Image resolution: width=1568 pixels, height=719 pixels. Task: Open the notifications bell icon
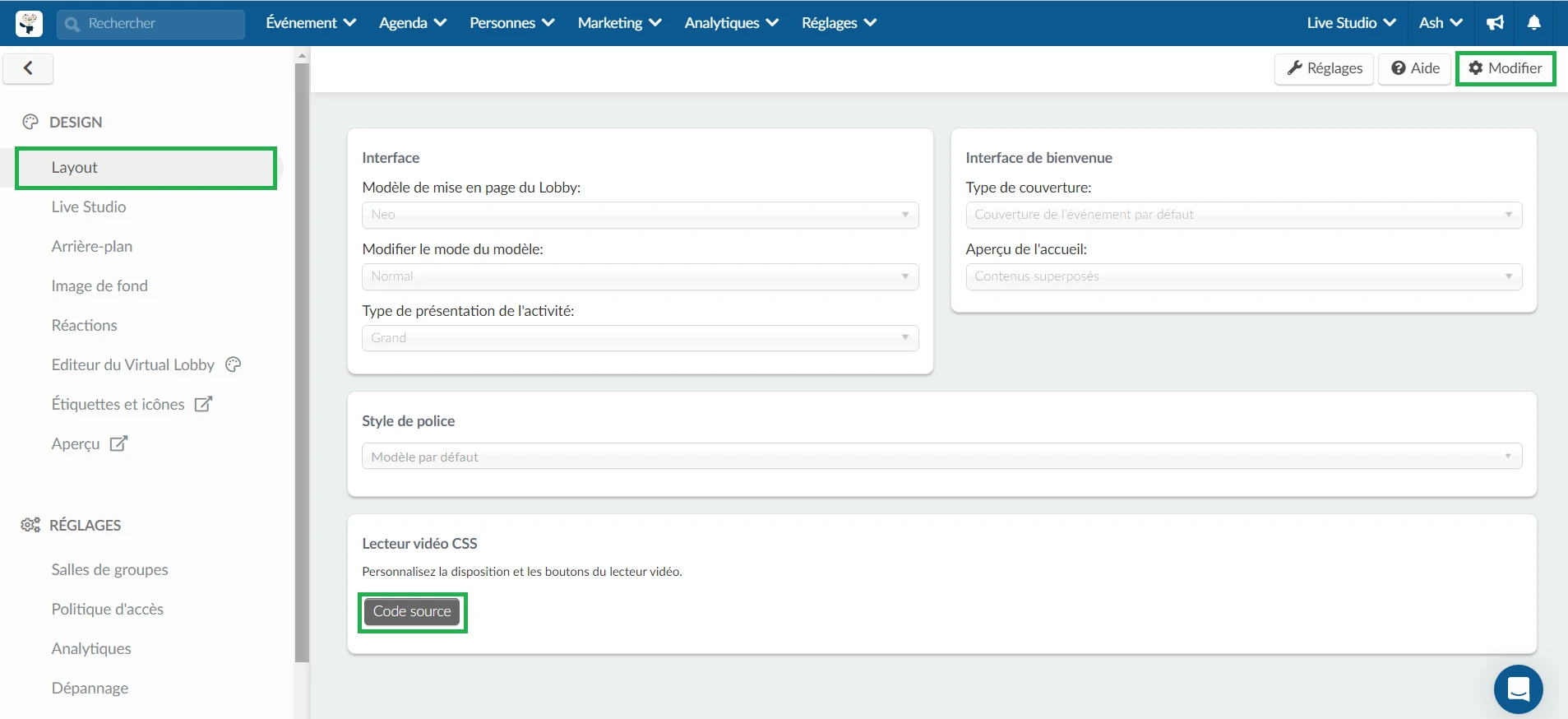[1533, 23]
